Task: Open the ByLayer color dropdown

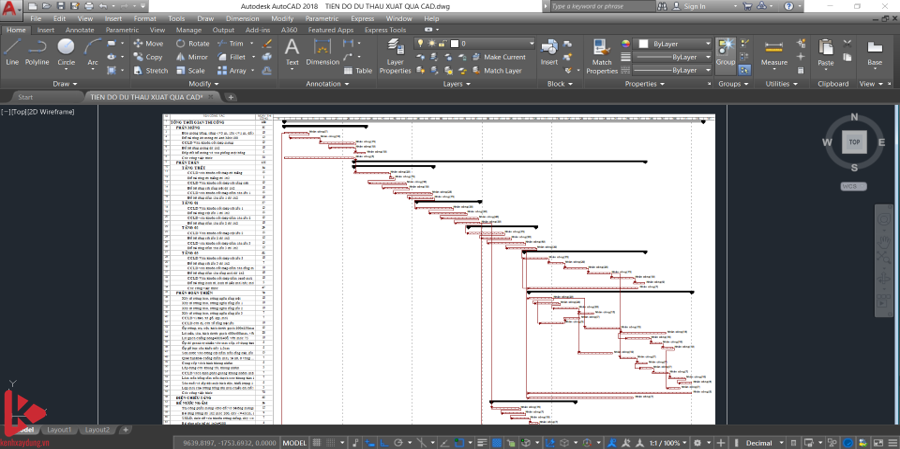Action: pos(674,44)
